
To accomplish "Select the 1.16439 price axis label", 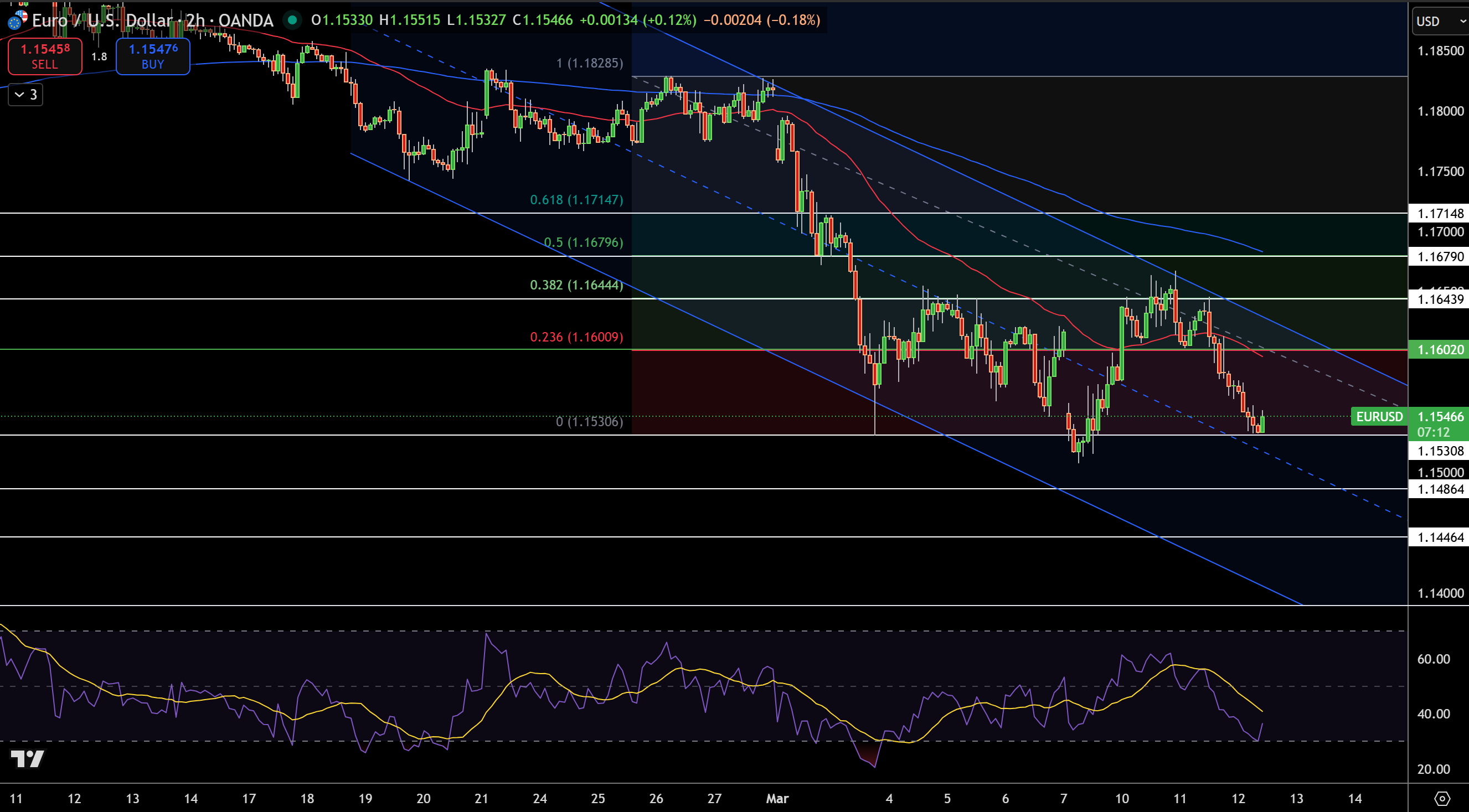I will 1440,299.
